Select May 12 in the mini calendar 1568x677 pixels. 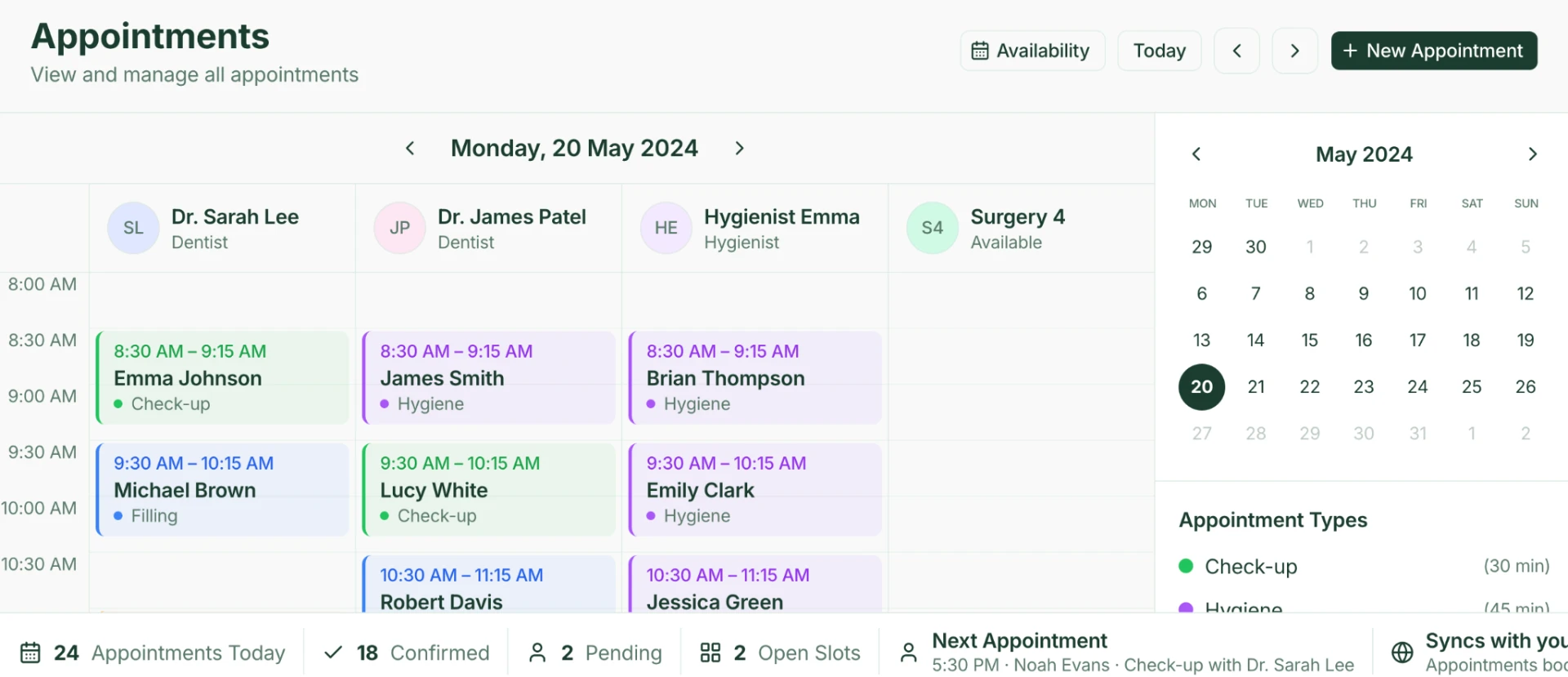click(1526, 294)
